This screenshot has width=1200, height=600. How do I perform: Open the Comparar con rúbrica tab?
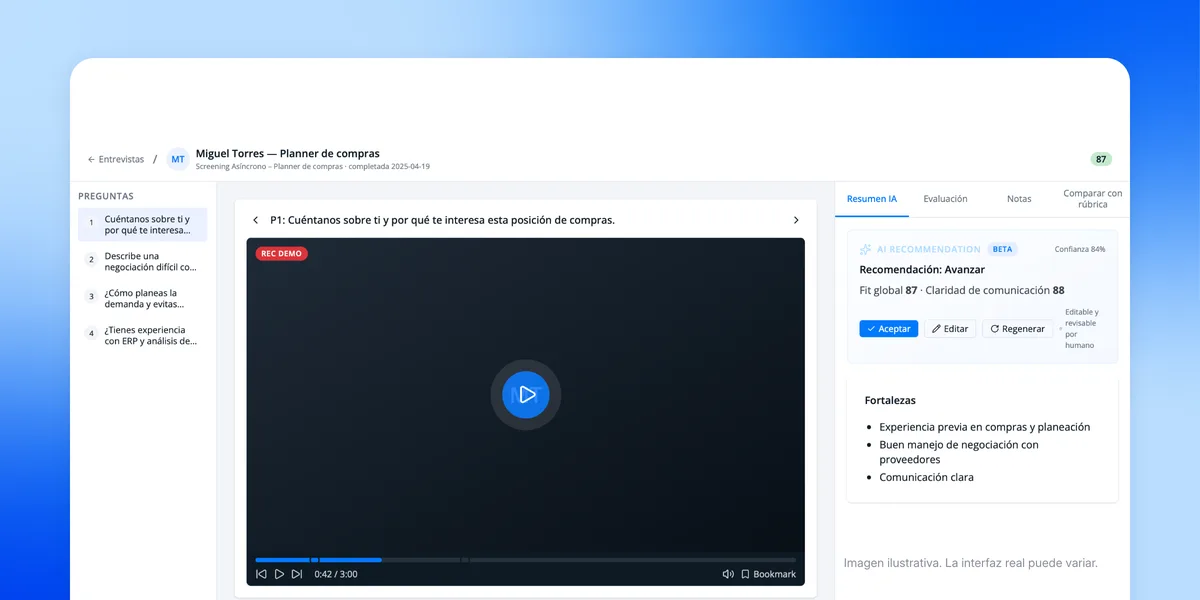[1092, 199]
